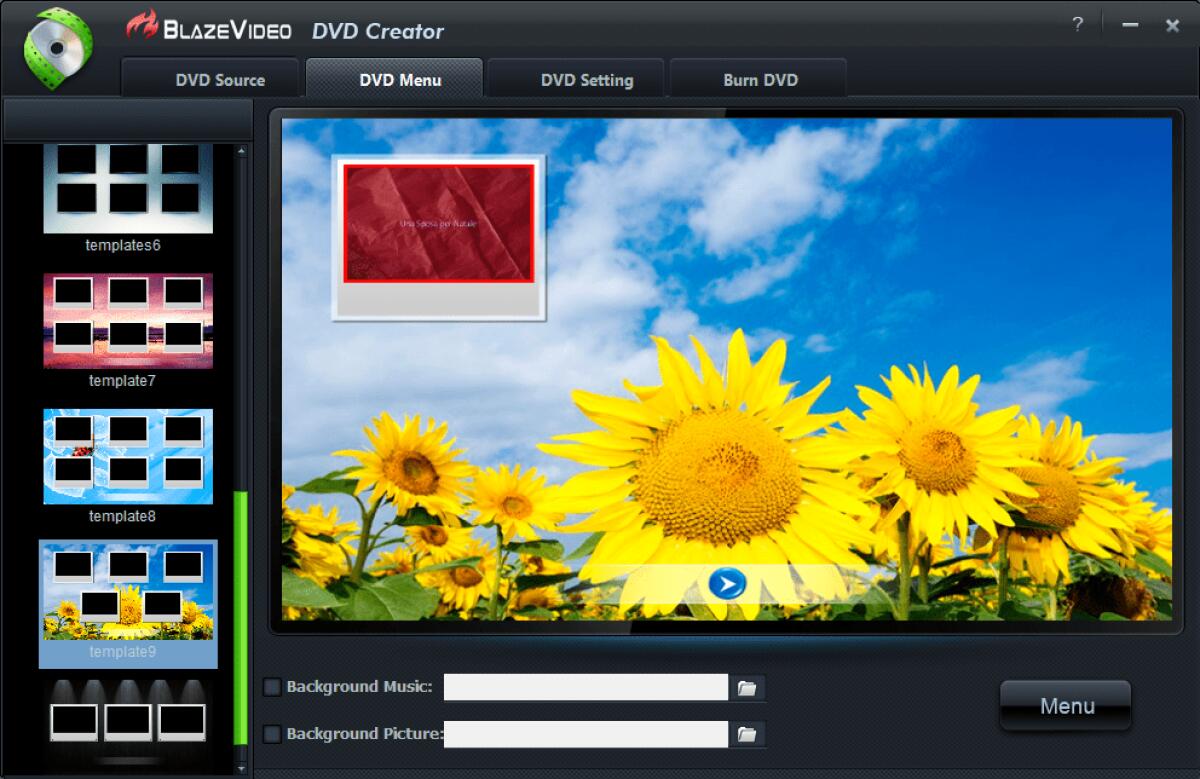Choose the template8 ice-themed thumbnail
1200x779 pixels.
(x=127, y=457)
